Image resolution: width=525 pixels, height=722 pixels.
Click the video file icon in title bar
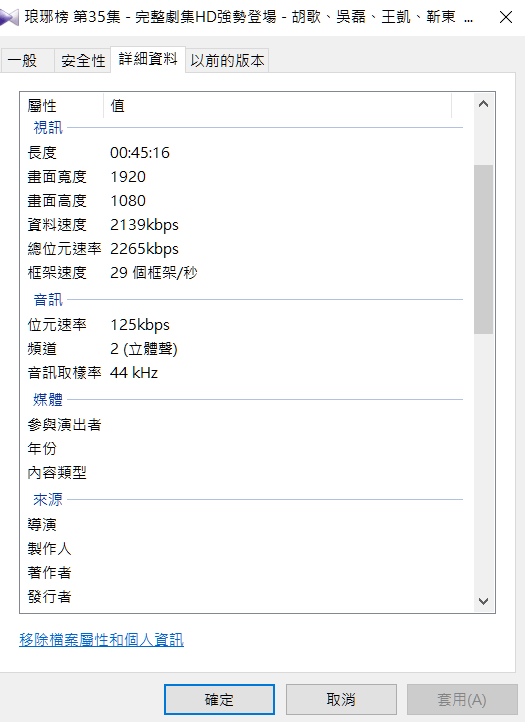tap(9, 17)
